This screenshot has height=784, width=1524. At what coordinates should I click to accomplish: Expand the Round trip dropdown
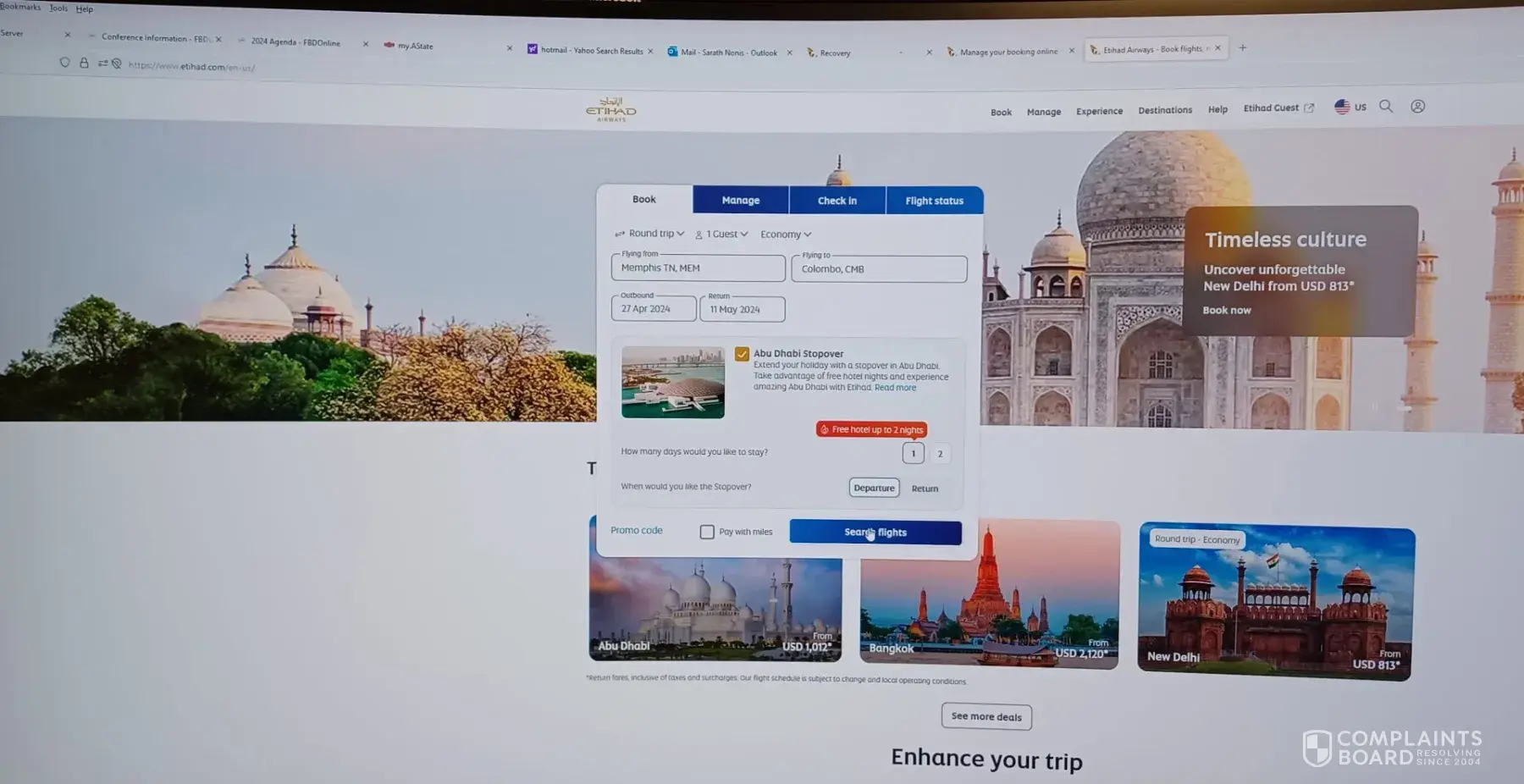click(650, 234)
